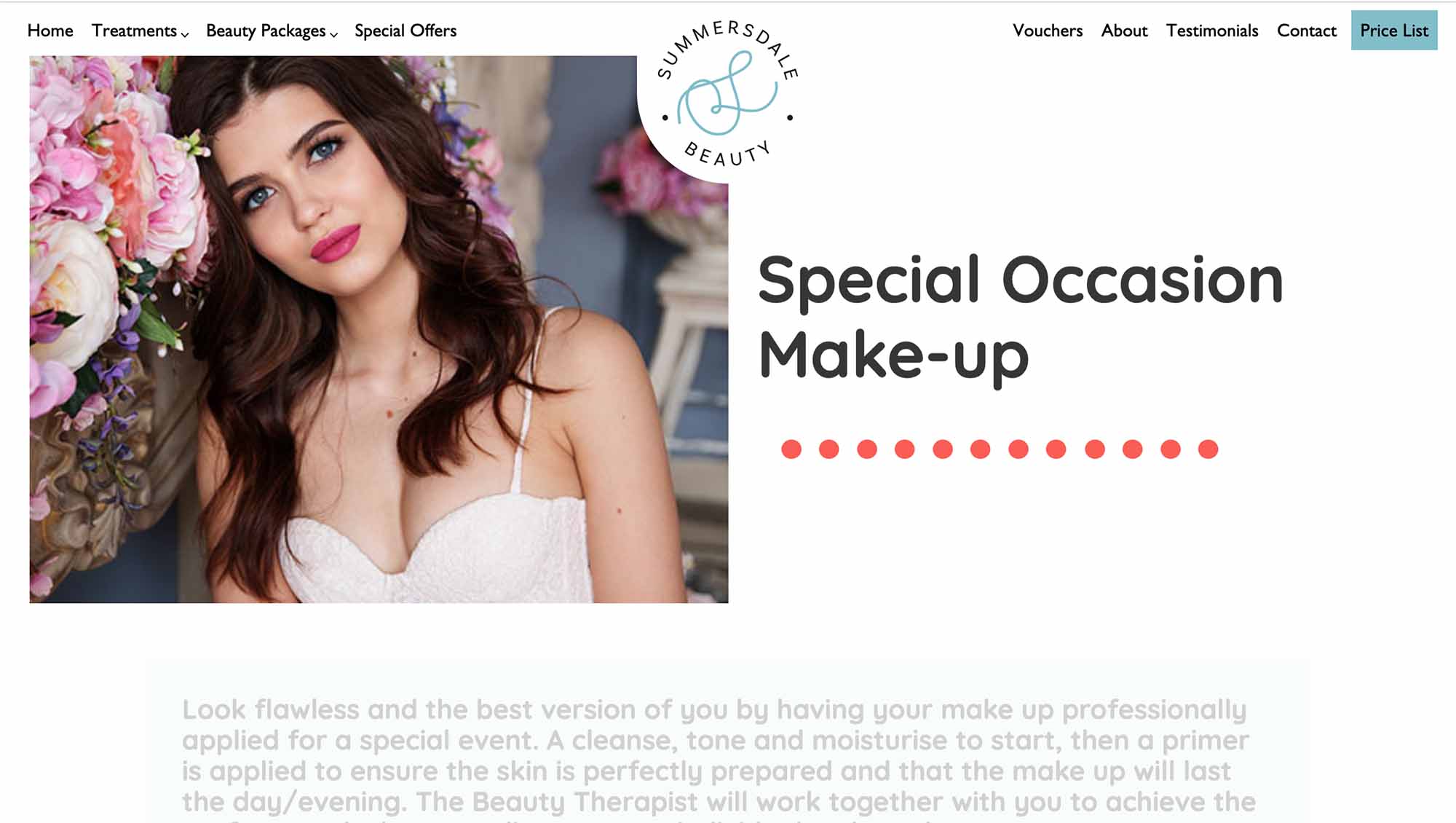Screen dimensions: 1456x823
Task: Open the Vouchers page
Action: 1048,31
